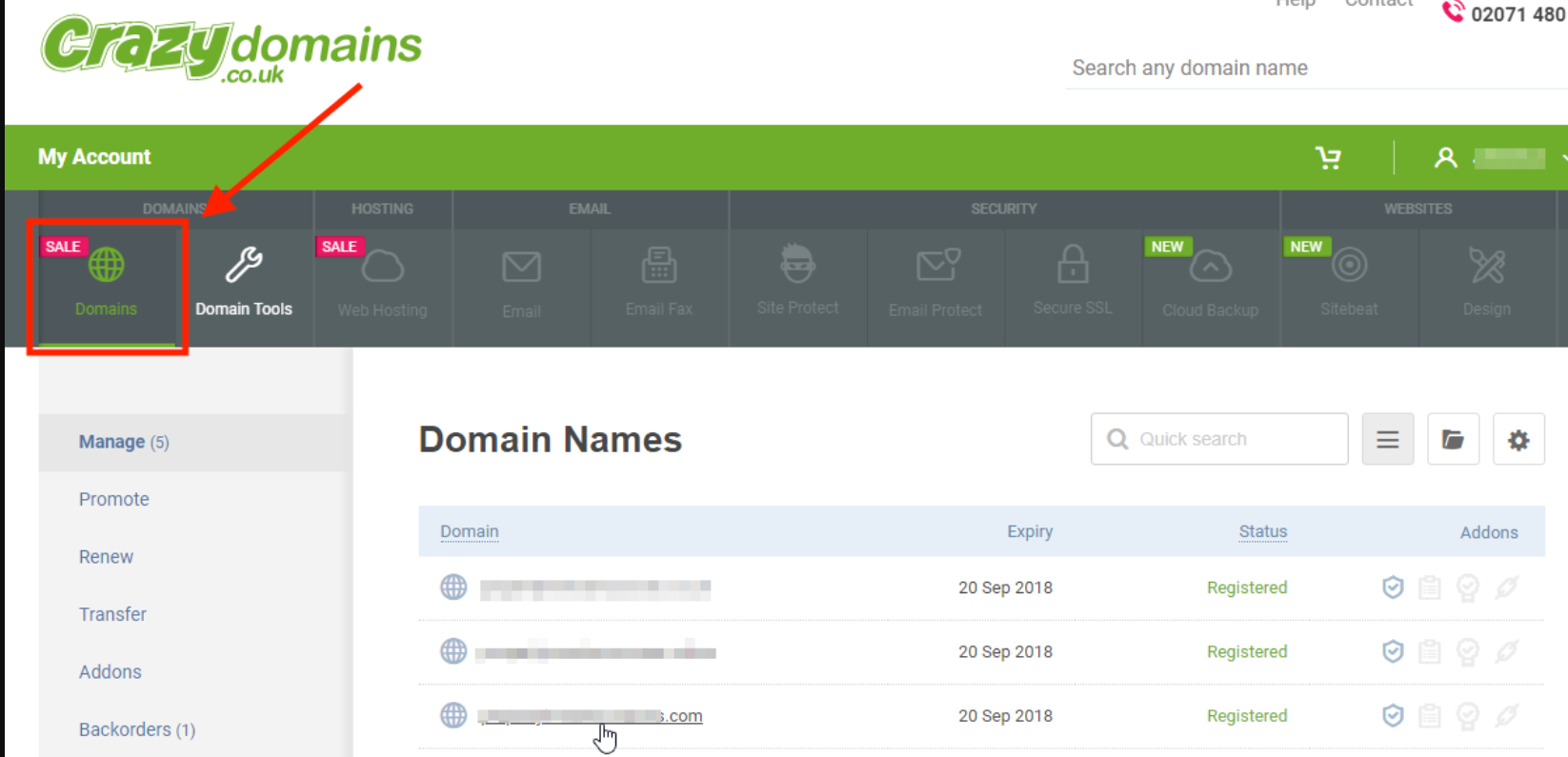The height and width of the screenshot is (757, 1568).
Task: Open the second blurred domain name
Action: [x=595, y=652]
